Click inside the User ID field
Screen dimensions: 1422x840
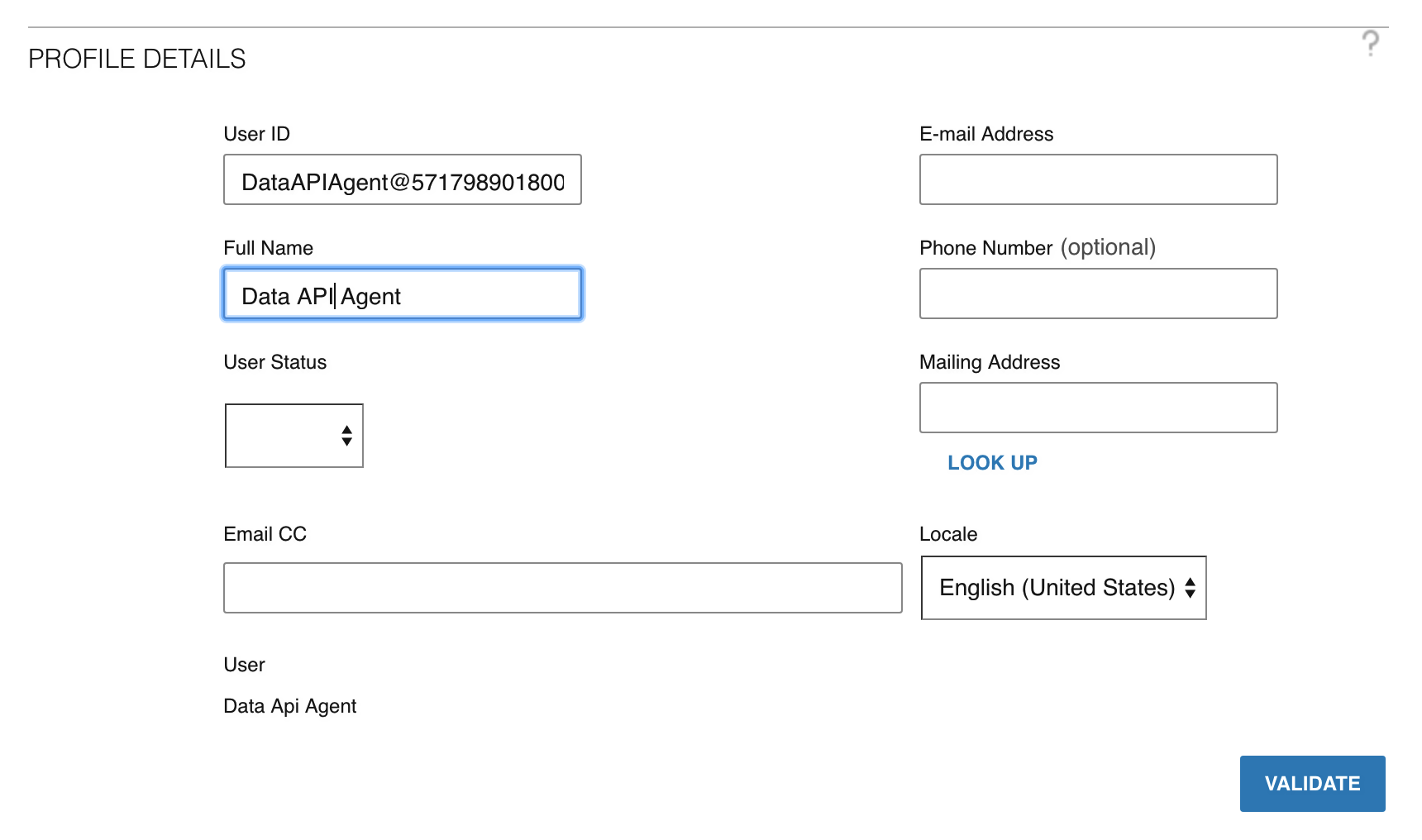(401, 179)
